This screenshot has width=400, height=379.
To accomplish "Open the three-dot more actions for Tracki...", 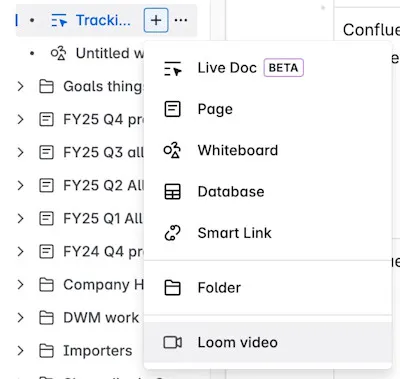I will coord(181,20).
